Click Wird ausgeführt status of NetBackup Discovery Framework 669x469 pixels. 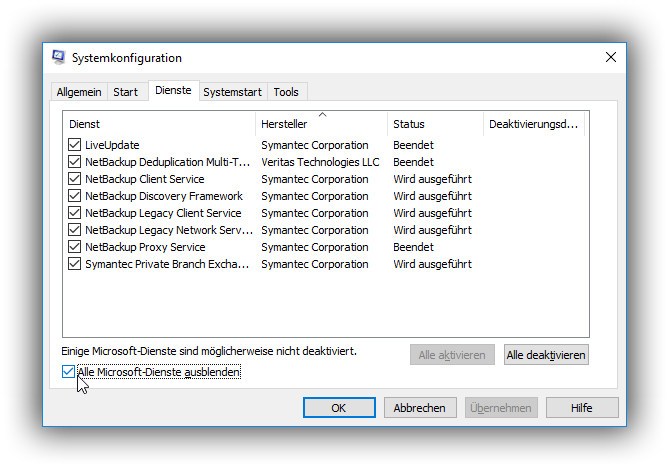[432, 196]
